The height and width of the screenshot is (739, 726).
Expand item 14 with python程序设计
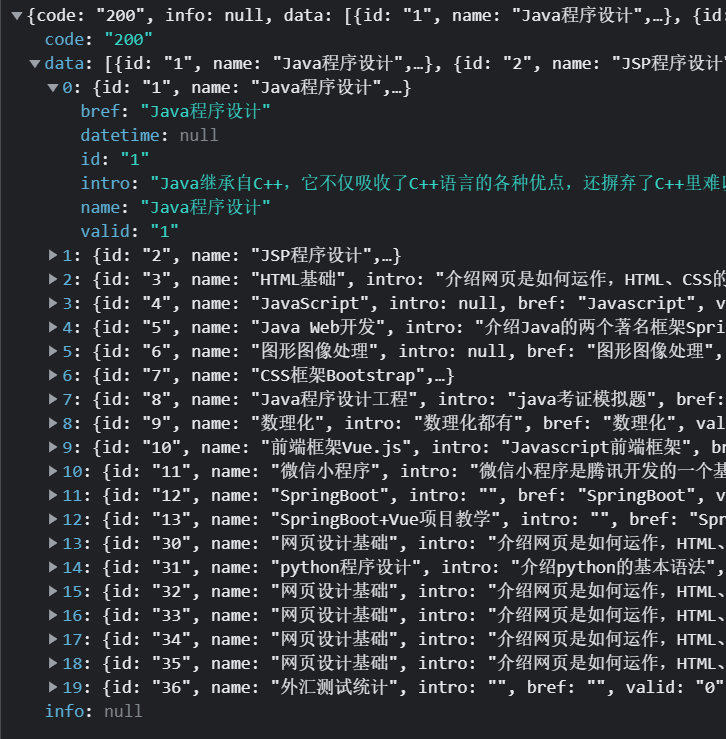point(53,567)
